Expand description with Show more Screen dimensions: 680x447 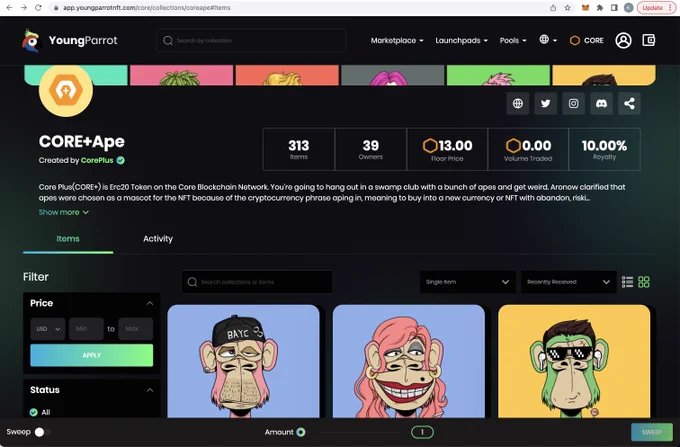tap(64, 212)
